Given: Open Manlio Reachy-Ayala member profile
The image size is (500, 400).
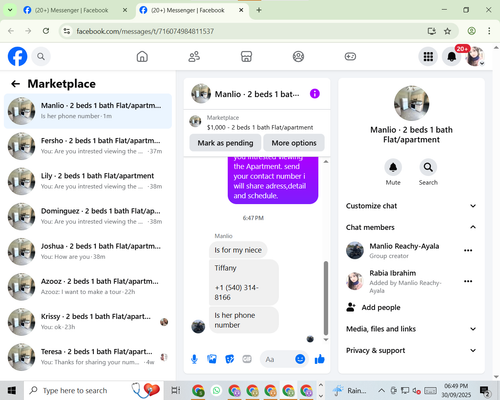Looking at the screenshot, I should pyautogui.click(x=404, y=246).
